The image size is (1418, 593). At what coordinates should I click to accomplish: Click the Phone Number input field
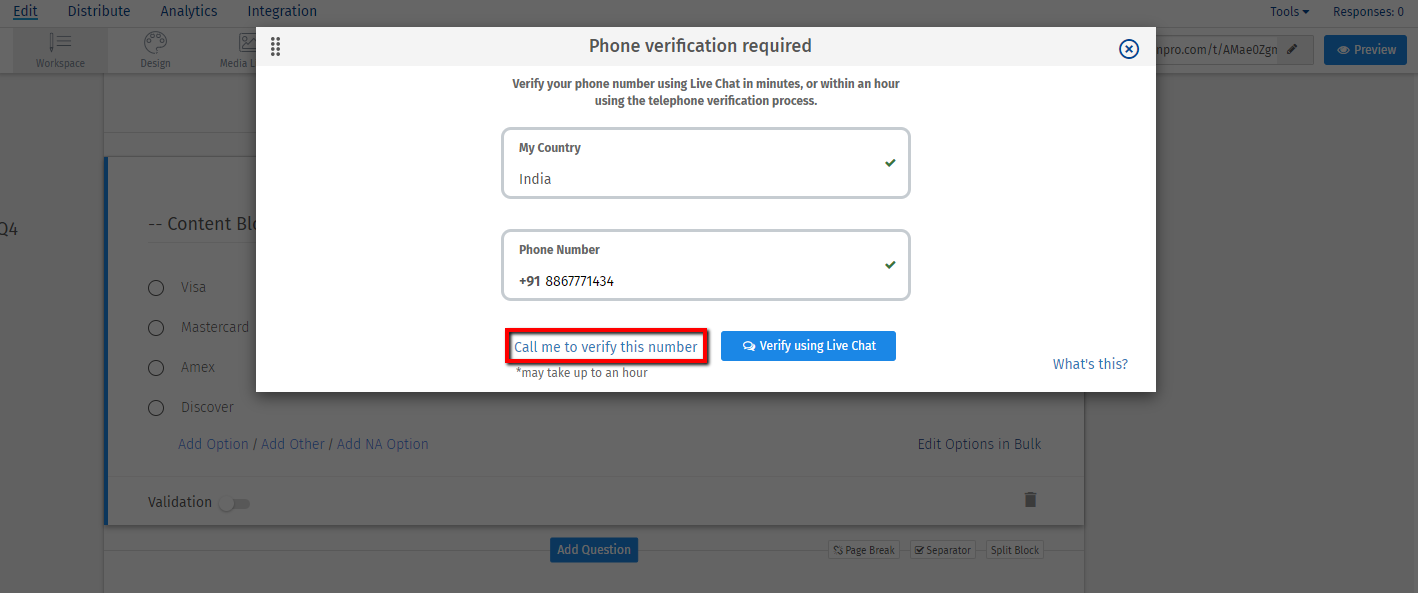[705, 265]
